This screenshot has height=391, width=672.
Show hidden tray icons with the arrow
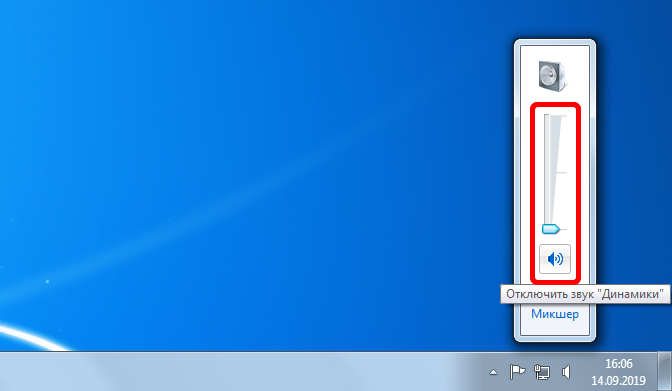coord(493,372)
